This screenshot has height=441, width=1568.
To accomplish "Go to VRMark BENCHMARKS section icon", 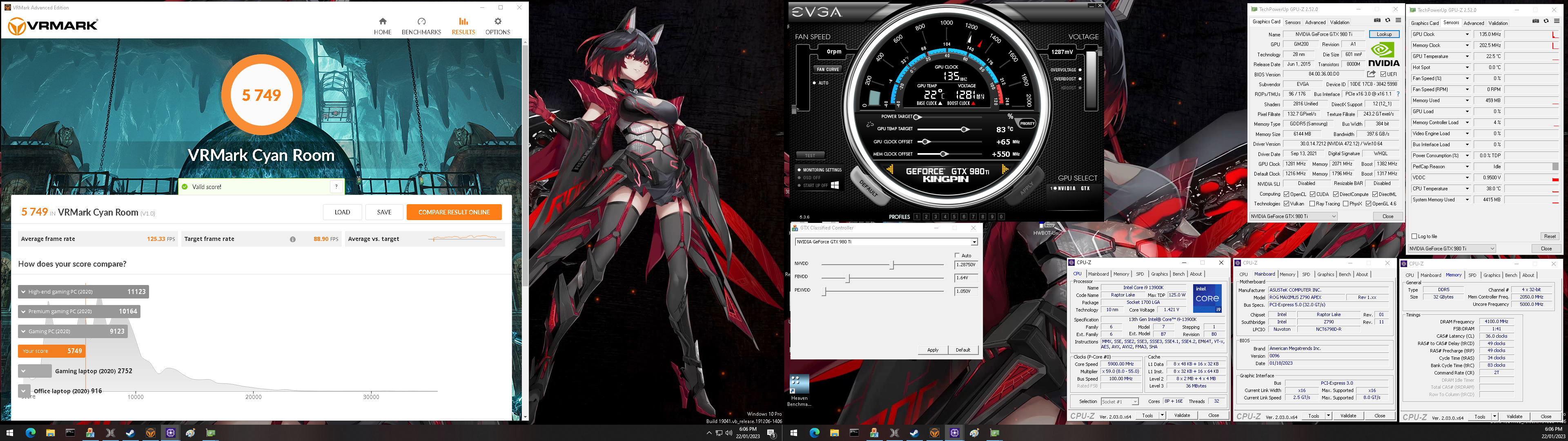I will click(421, 21).
